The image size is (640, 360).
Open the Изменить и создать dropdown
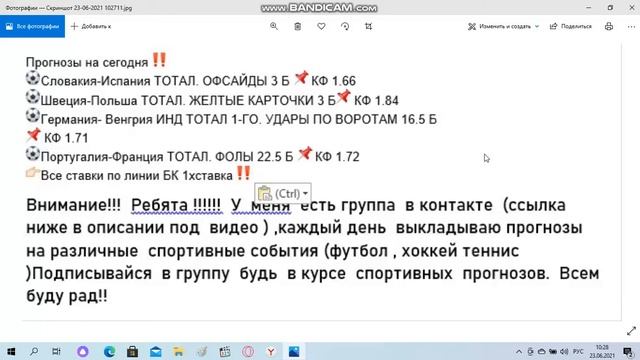(x=503, y=26)
